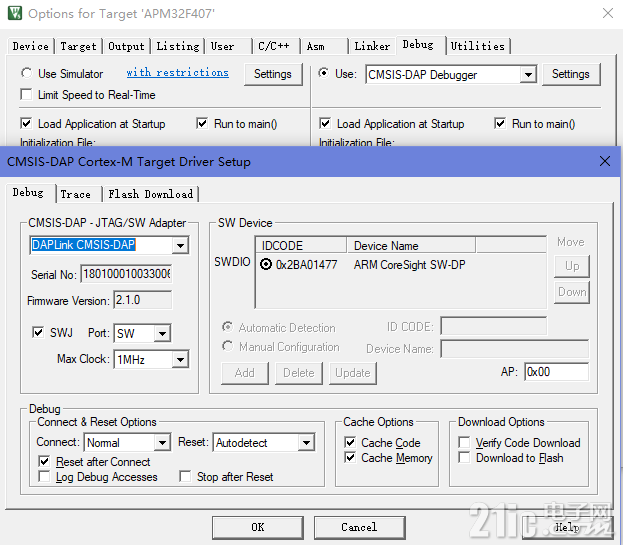Open the Reset Autodetect dropdown

[306, 443]
